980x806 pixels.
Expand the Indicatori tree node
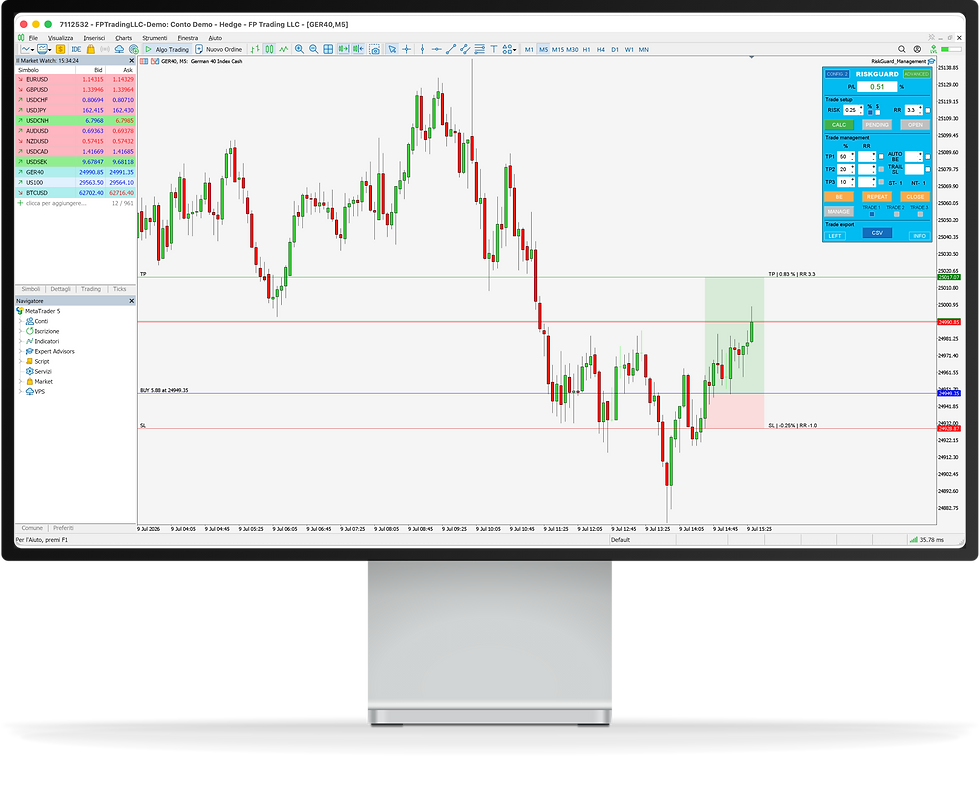click(21, 341)
